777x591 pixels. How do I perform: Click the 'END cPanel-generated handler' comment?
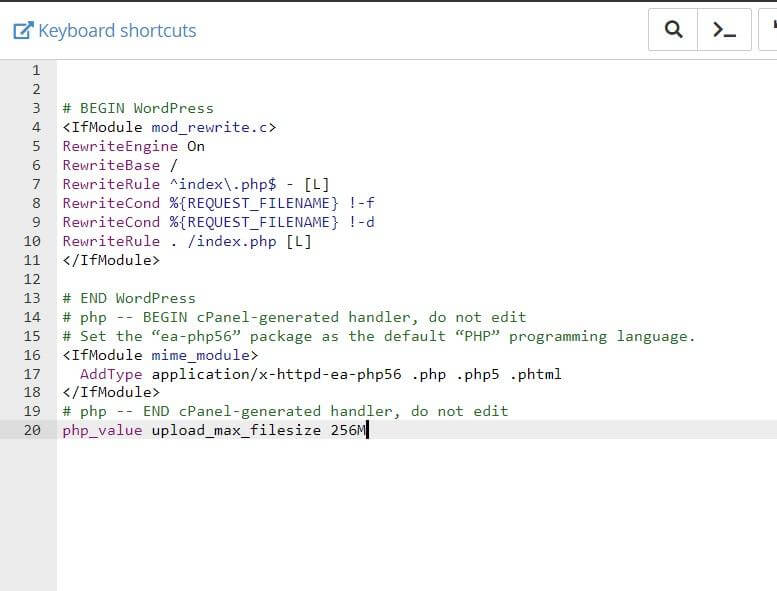(285, 411)
